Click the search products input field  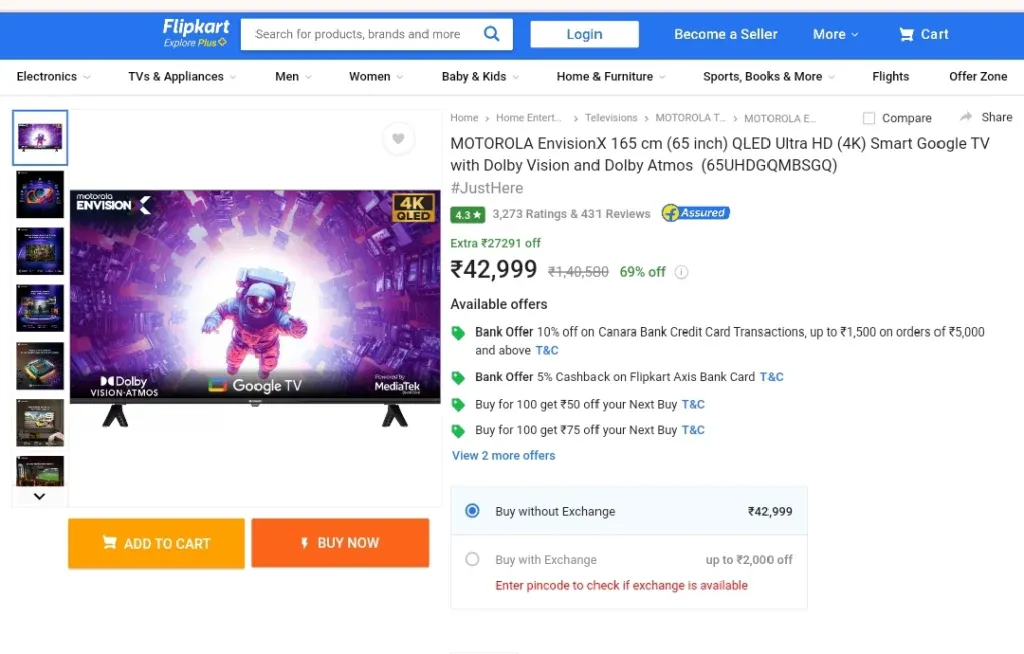362,34
